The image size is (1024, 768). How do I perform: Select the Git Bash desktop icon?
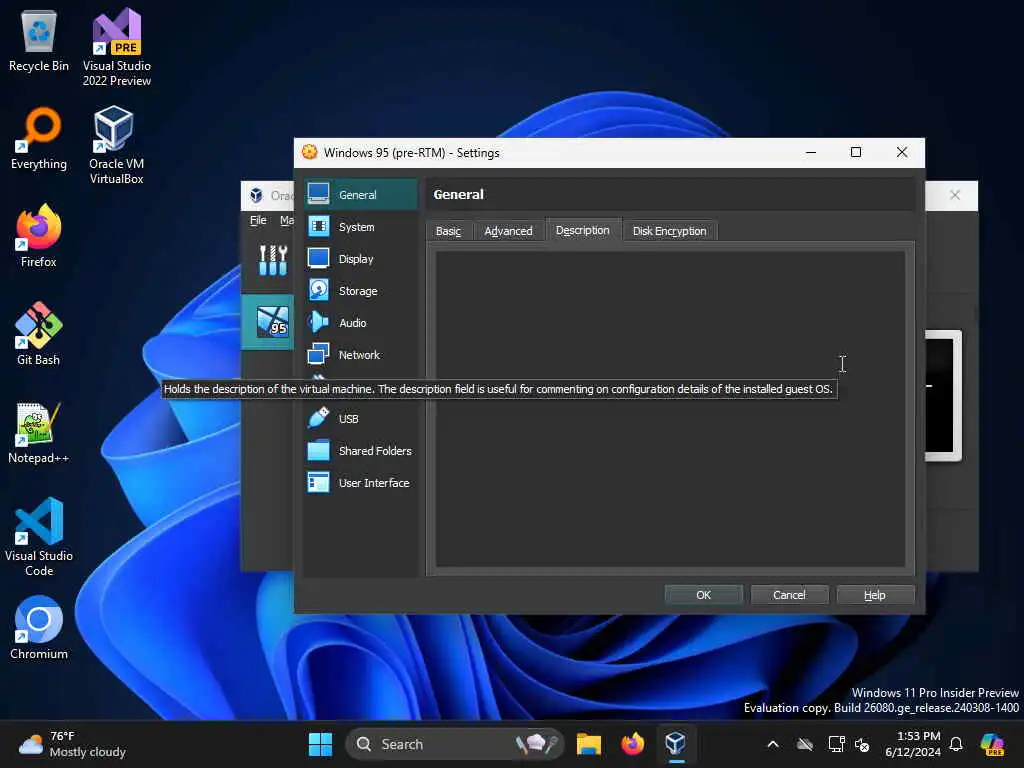pos(39,334)
